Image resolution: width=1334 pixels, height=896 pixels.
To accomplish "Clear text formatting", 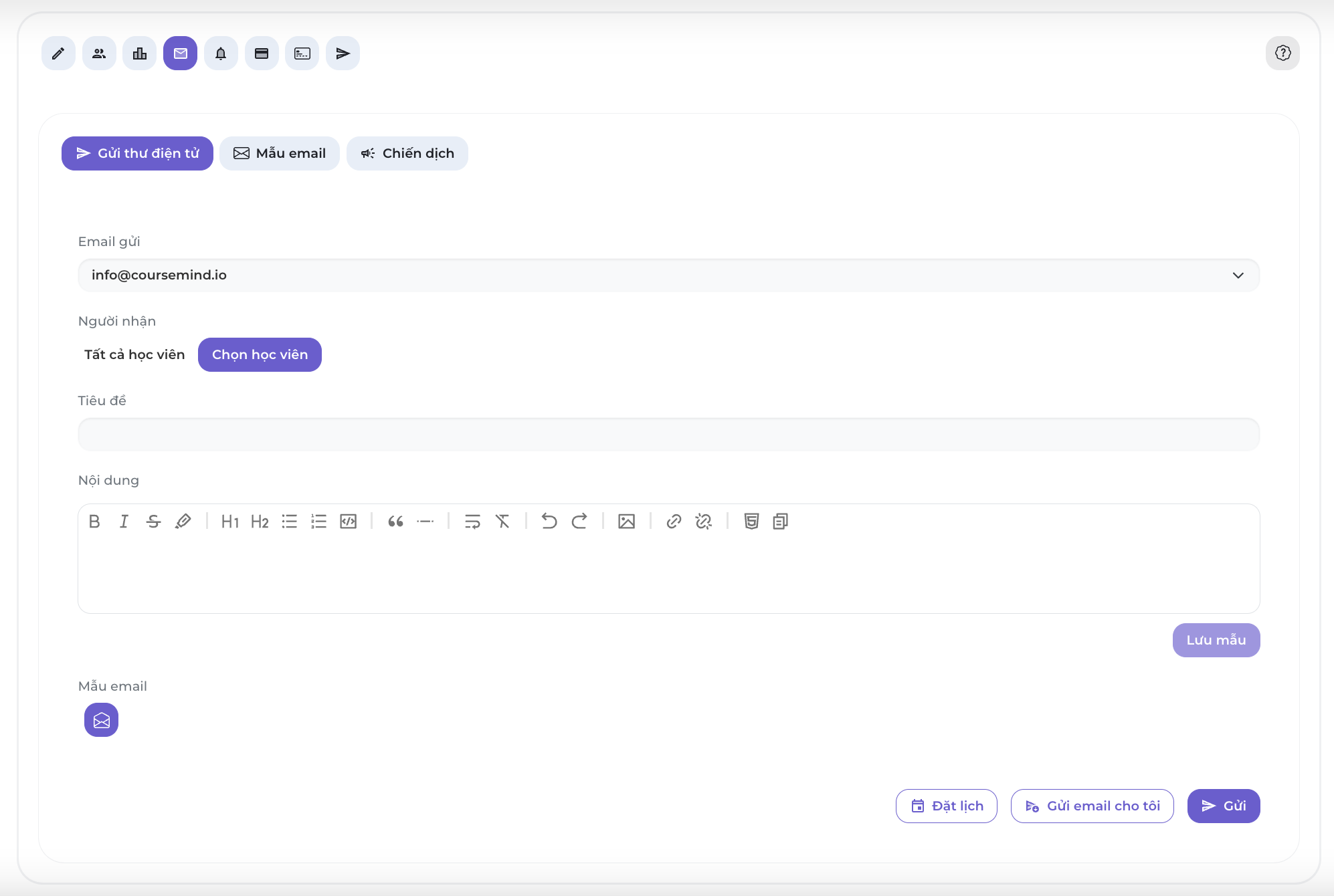I will [x=502, y=522].
